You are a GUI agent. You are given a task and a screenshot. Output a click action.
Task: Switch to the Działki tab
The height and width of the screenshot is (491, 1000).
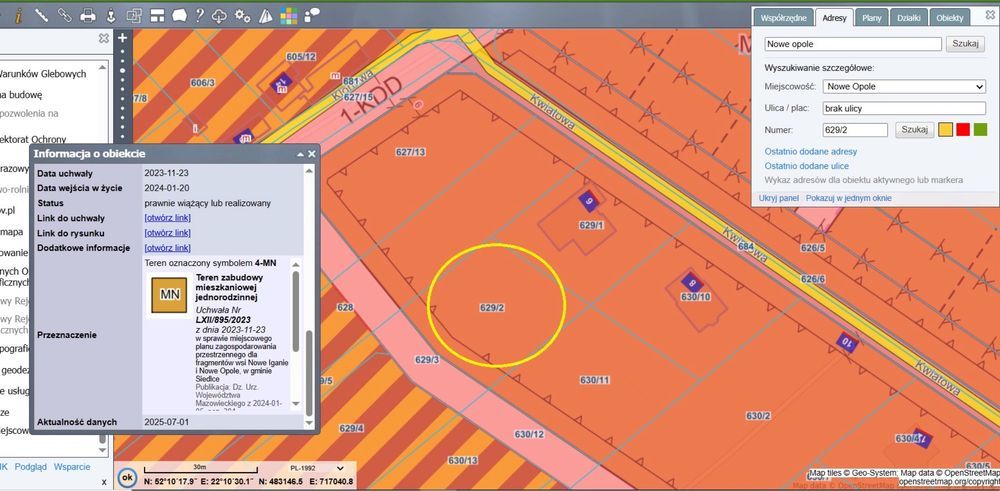[x=908, y=18]
